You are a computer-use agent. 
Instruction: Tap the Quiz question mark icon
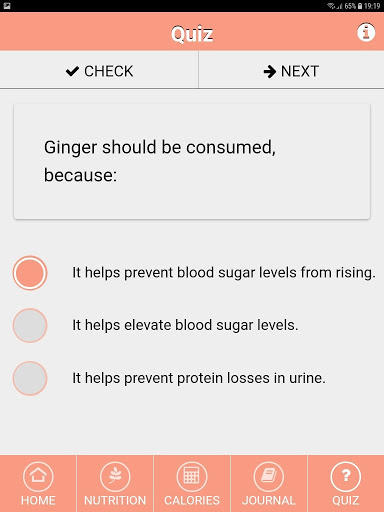(346, 477)
